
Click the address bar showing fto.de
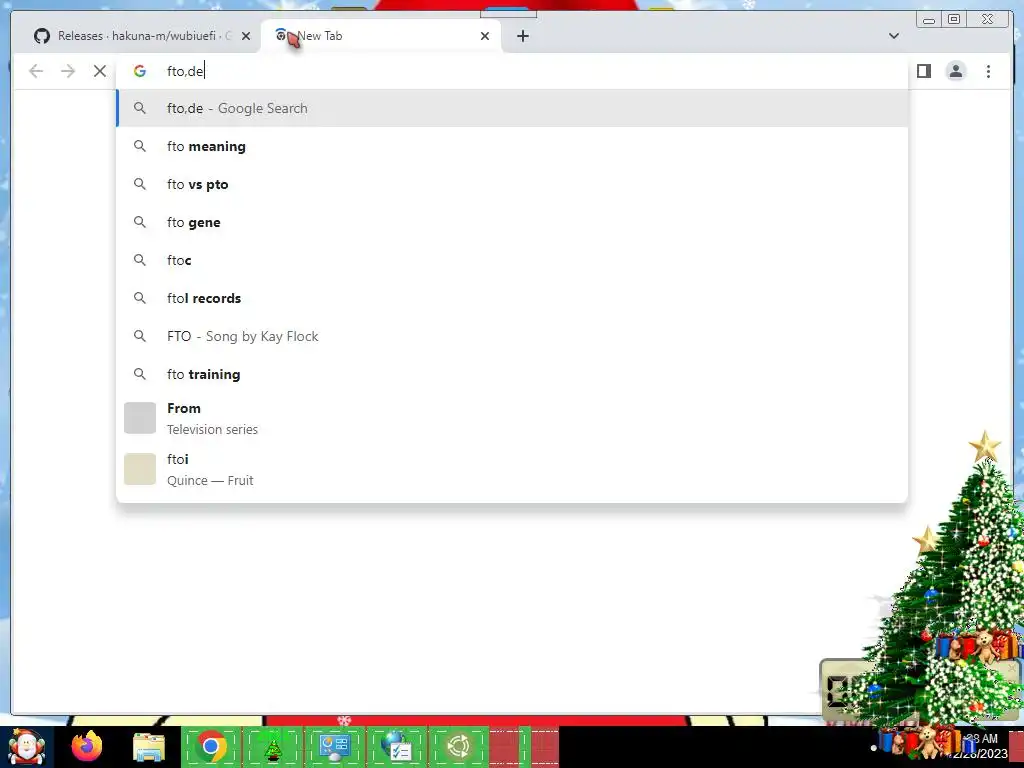(x=513, y=71)
